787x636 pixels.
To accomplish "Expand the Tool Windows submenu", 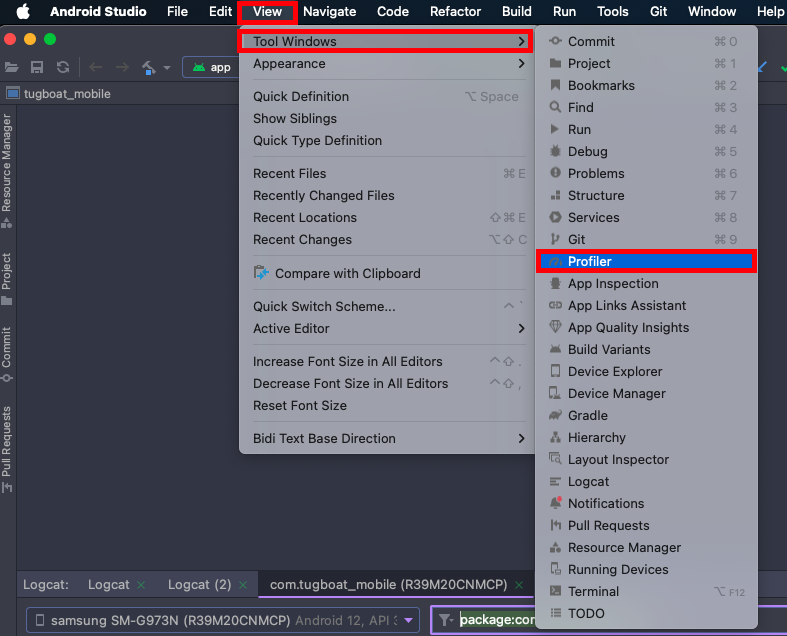I will (386, 41).
